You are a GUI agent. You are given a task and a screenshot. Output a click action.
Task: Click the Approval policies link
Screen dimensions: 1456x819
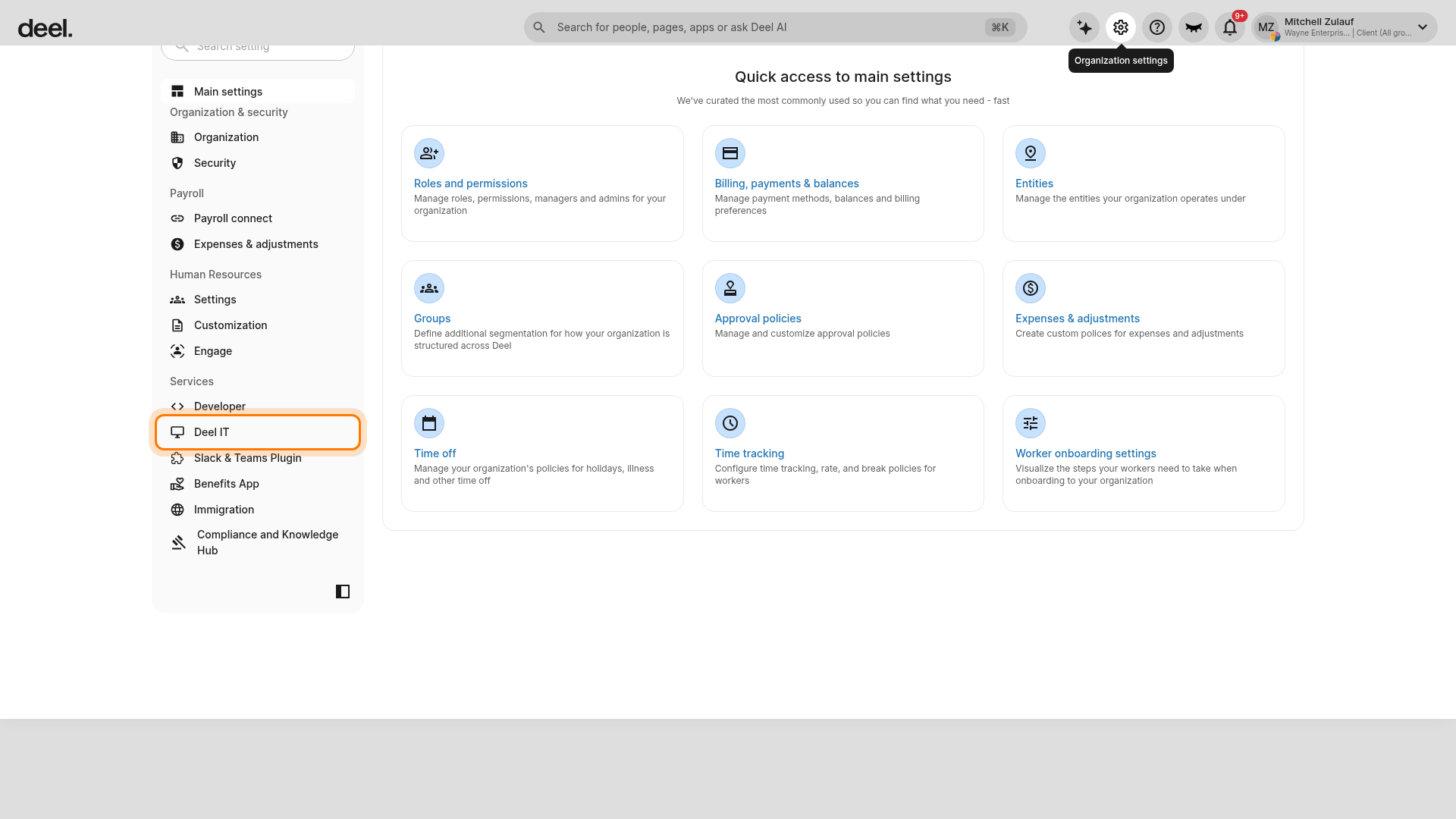pyautogui.click(x=758, y=318)
